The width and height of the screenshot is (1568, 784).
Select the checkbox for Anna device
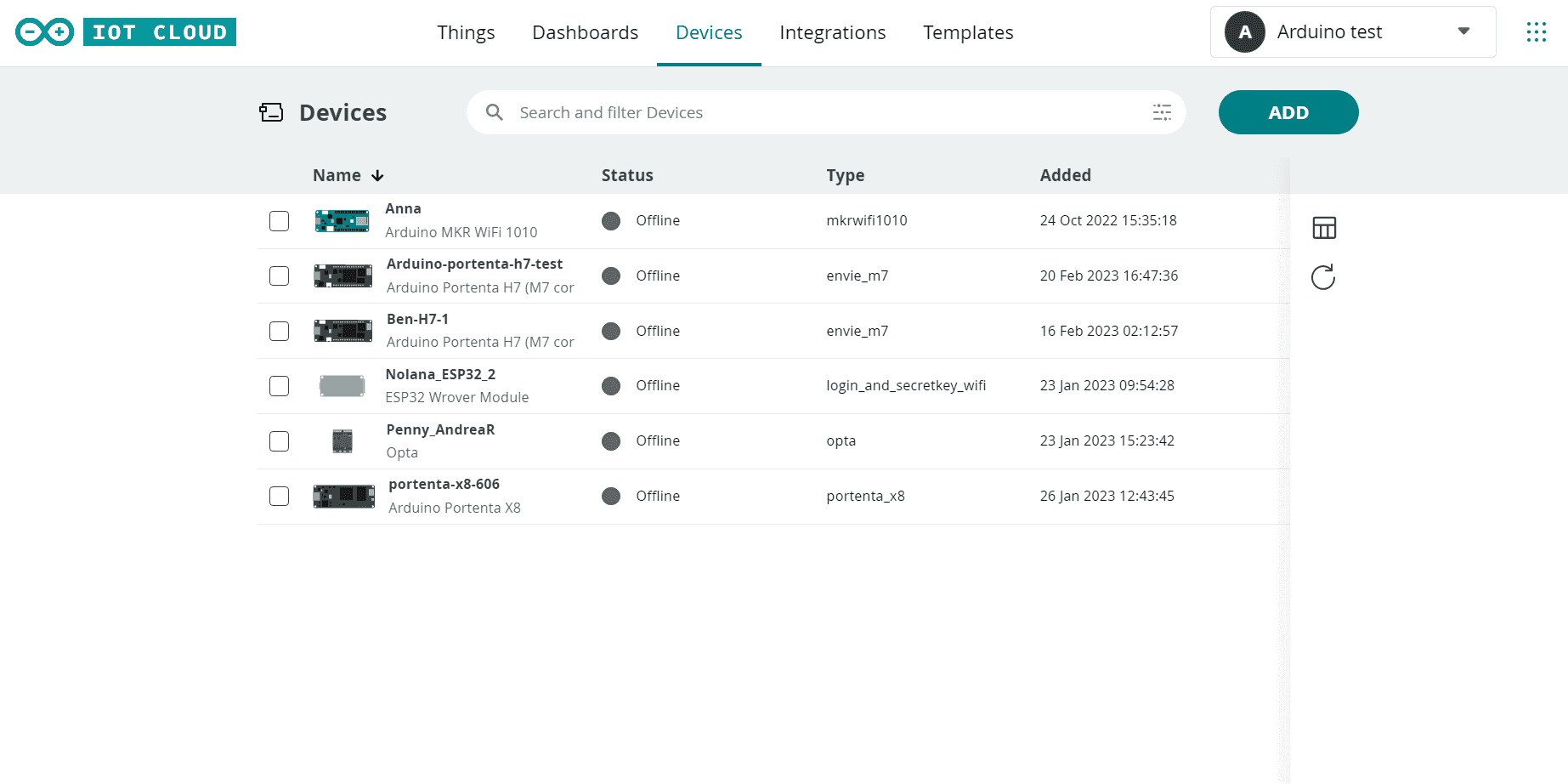[x=279, y=221]
